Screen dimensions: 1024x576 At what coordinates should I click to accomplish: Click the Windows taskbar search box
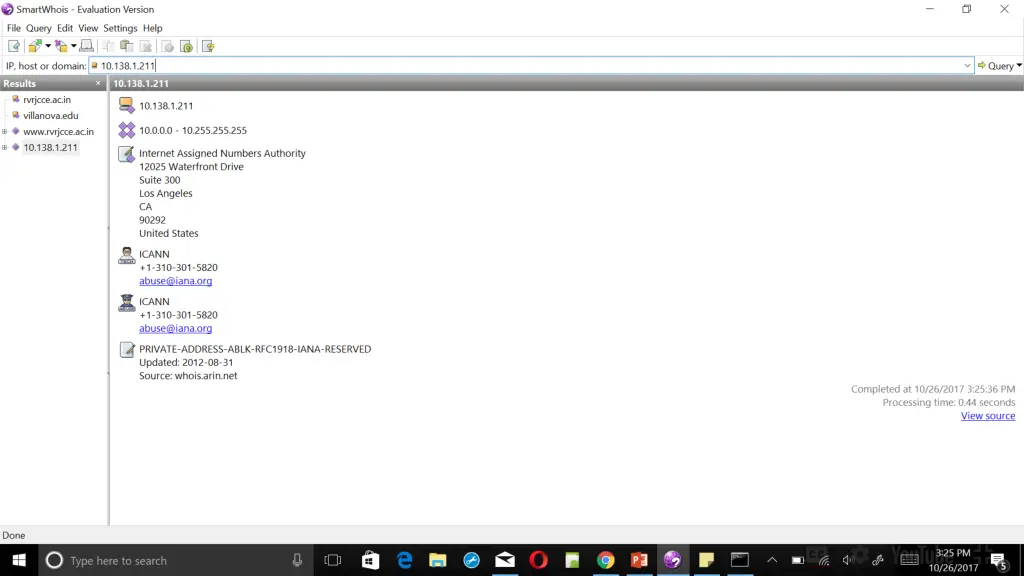point(175,560)
